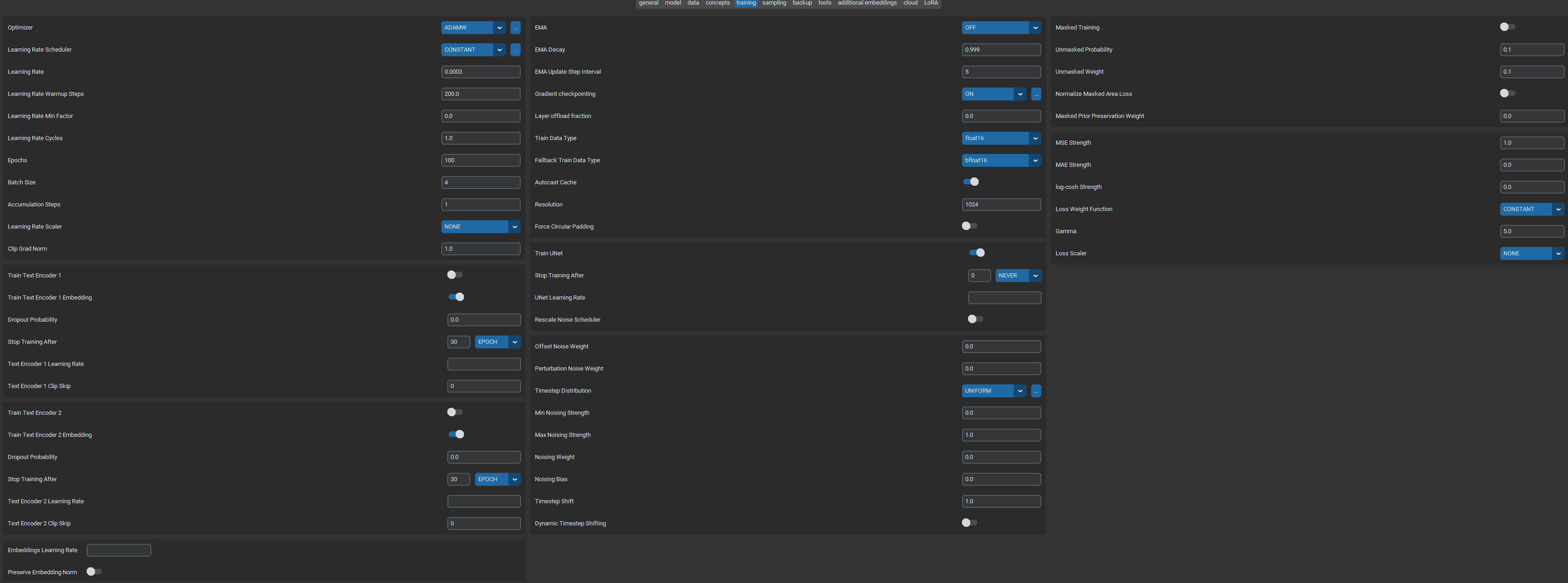Image resolution: width=1568 pixels, height=583 pixels.
Task: Click the Resolution 1024 field
Action: click(x=1001, y=205)
